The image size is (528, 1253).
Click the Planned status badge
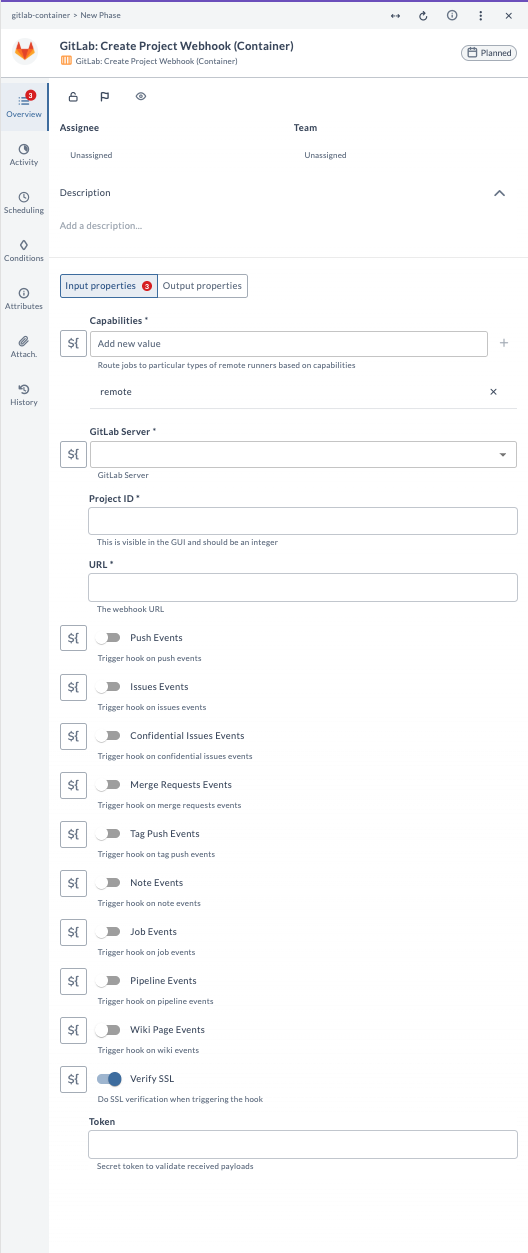click(x=488, y=53)
